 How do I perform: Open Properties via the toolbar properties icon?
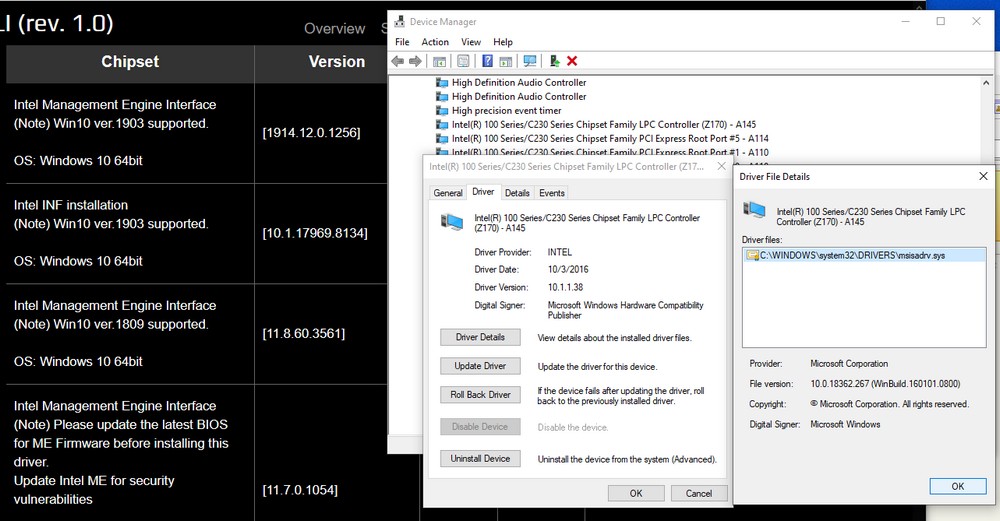click(x=464, y=61)
